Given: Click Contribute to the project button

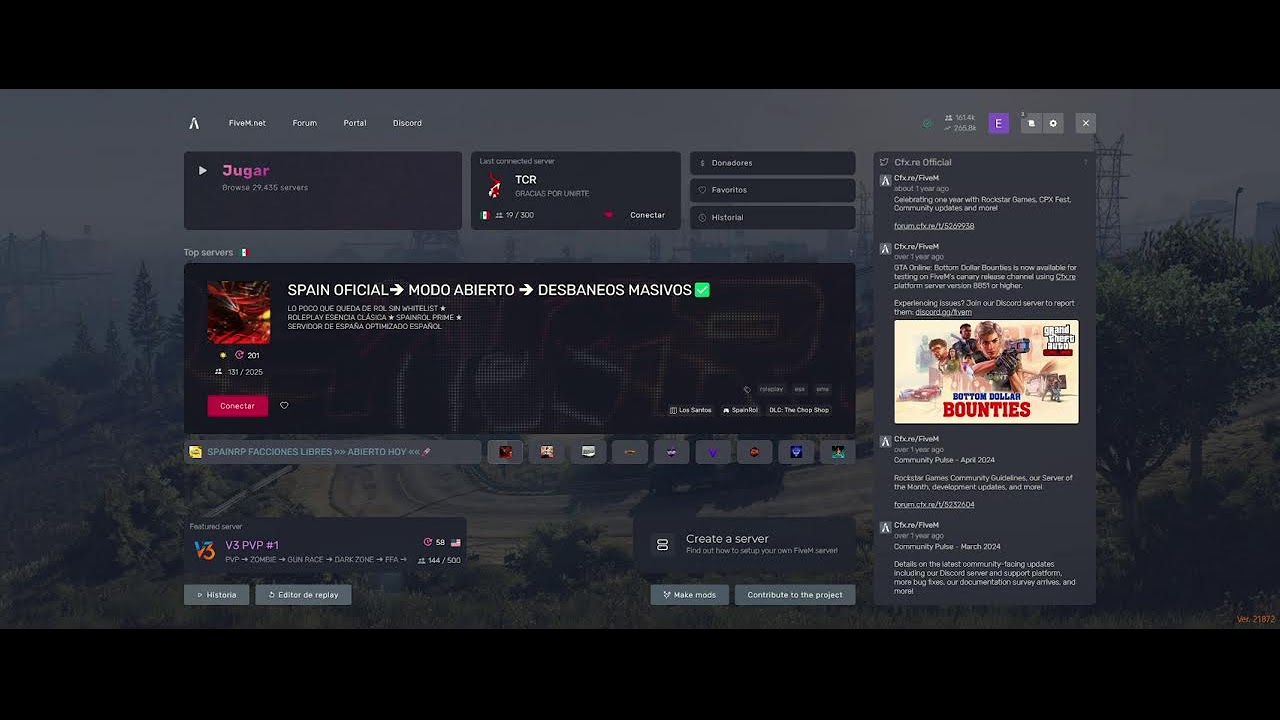Looking at the screenshot, I should pos(795,594).
